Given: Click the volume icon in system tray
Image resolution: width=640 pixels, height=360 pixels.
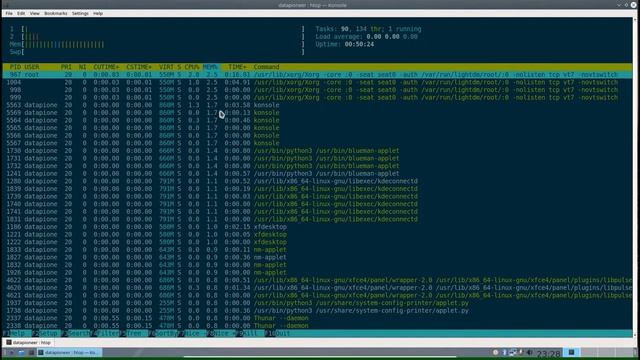Looking at the screenshot, I should click(530, 352).
